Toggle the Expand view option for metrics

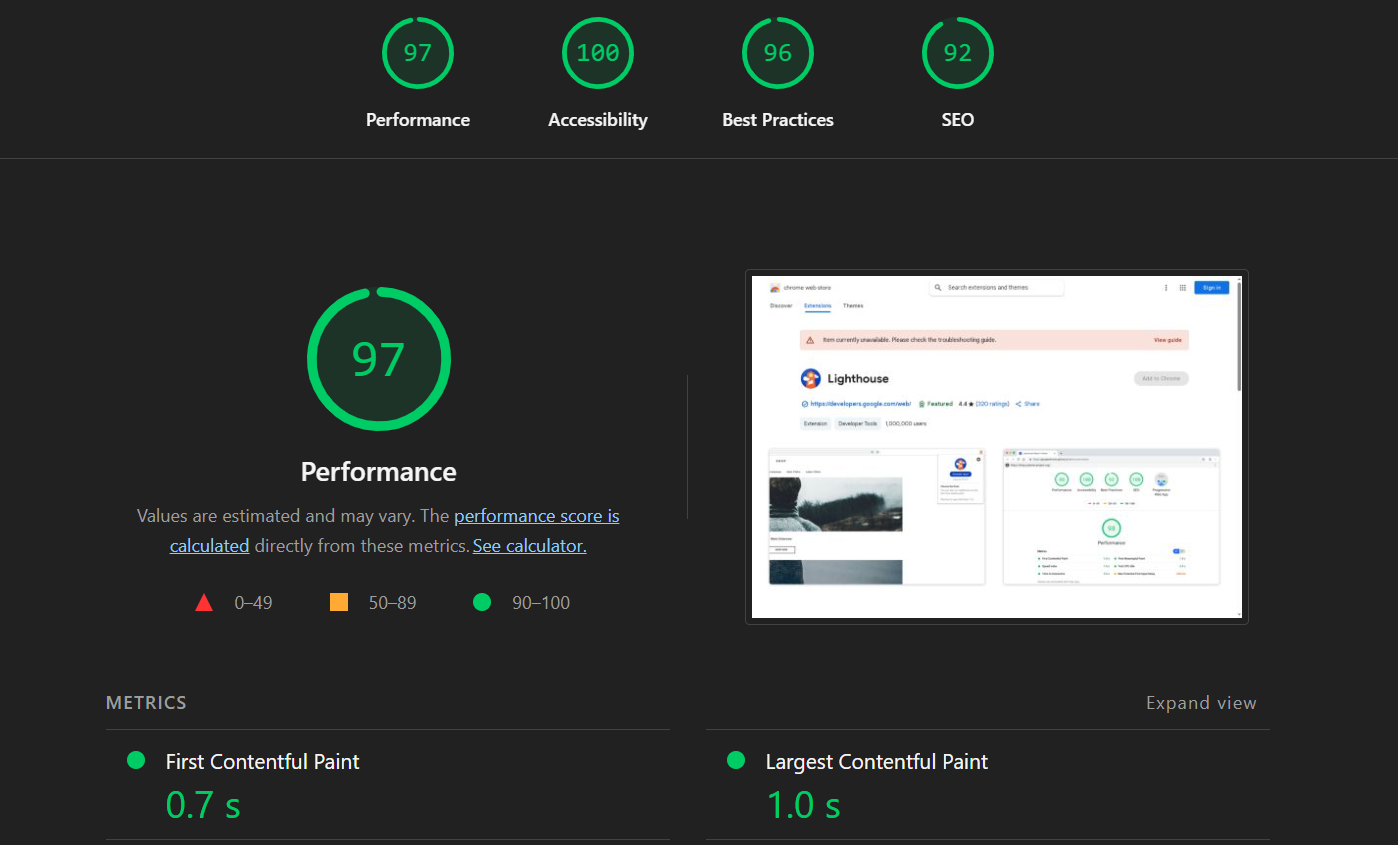[x=1201, y=703]
